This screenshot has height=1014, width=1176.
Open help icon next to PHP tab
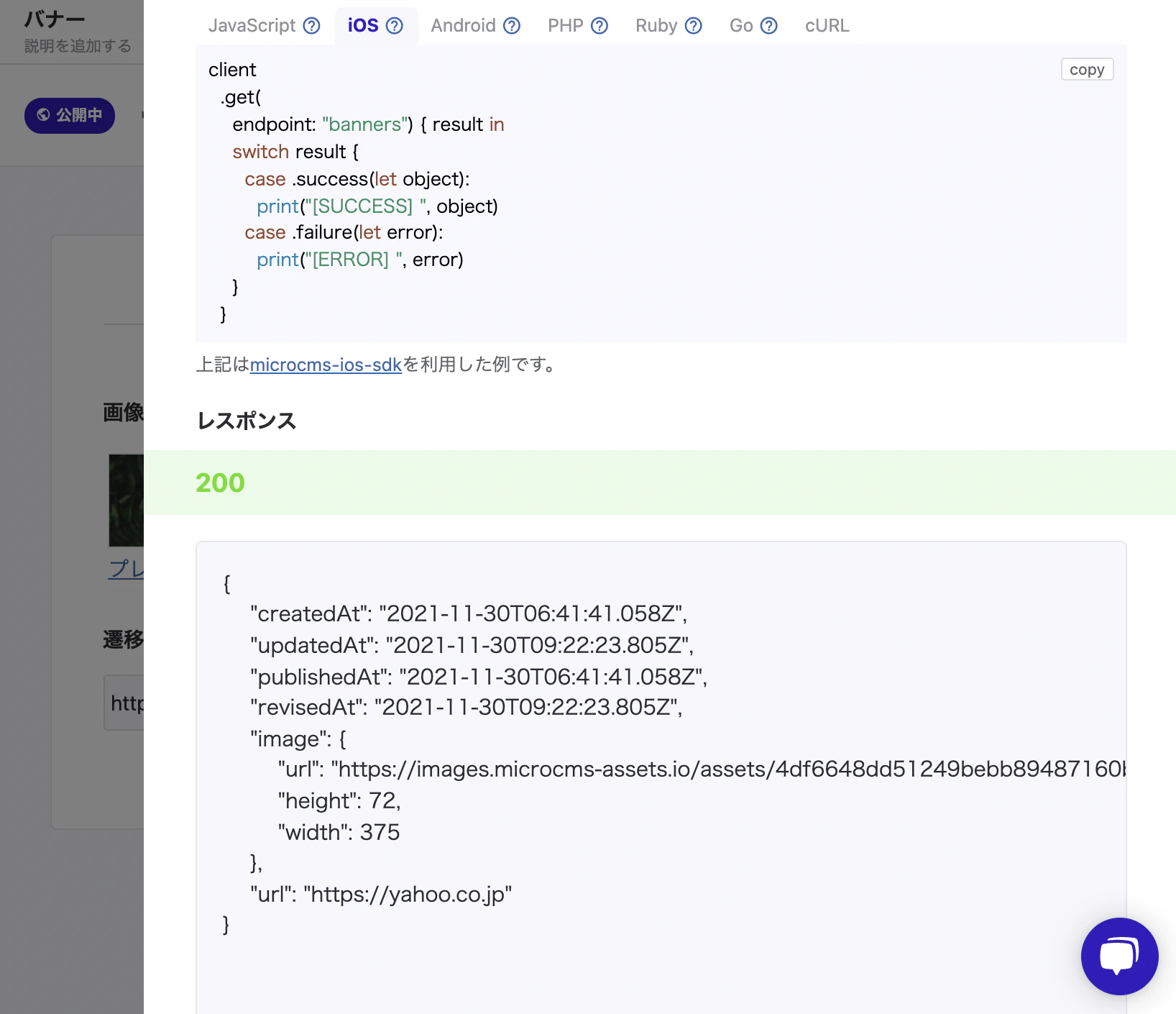coord(600,26)
